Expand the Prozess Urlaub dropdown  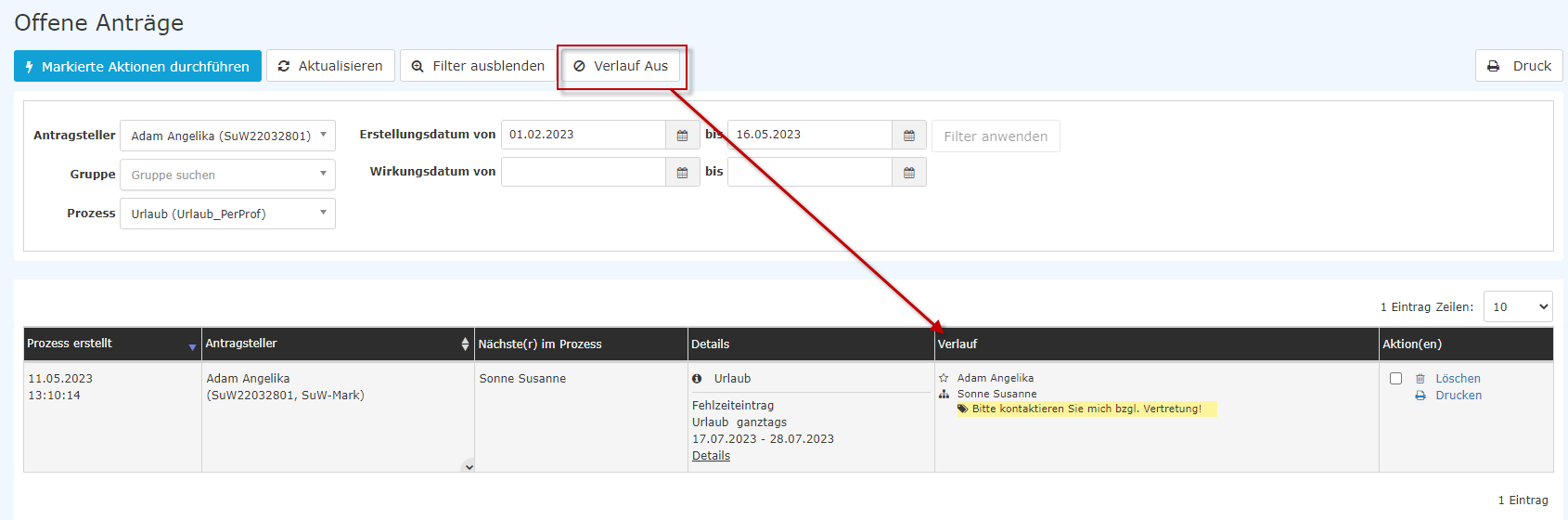pos(227,214)
